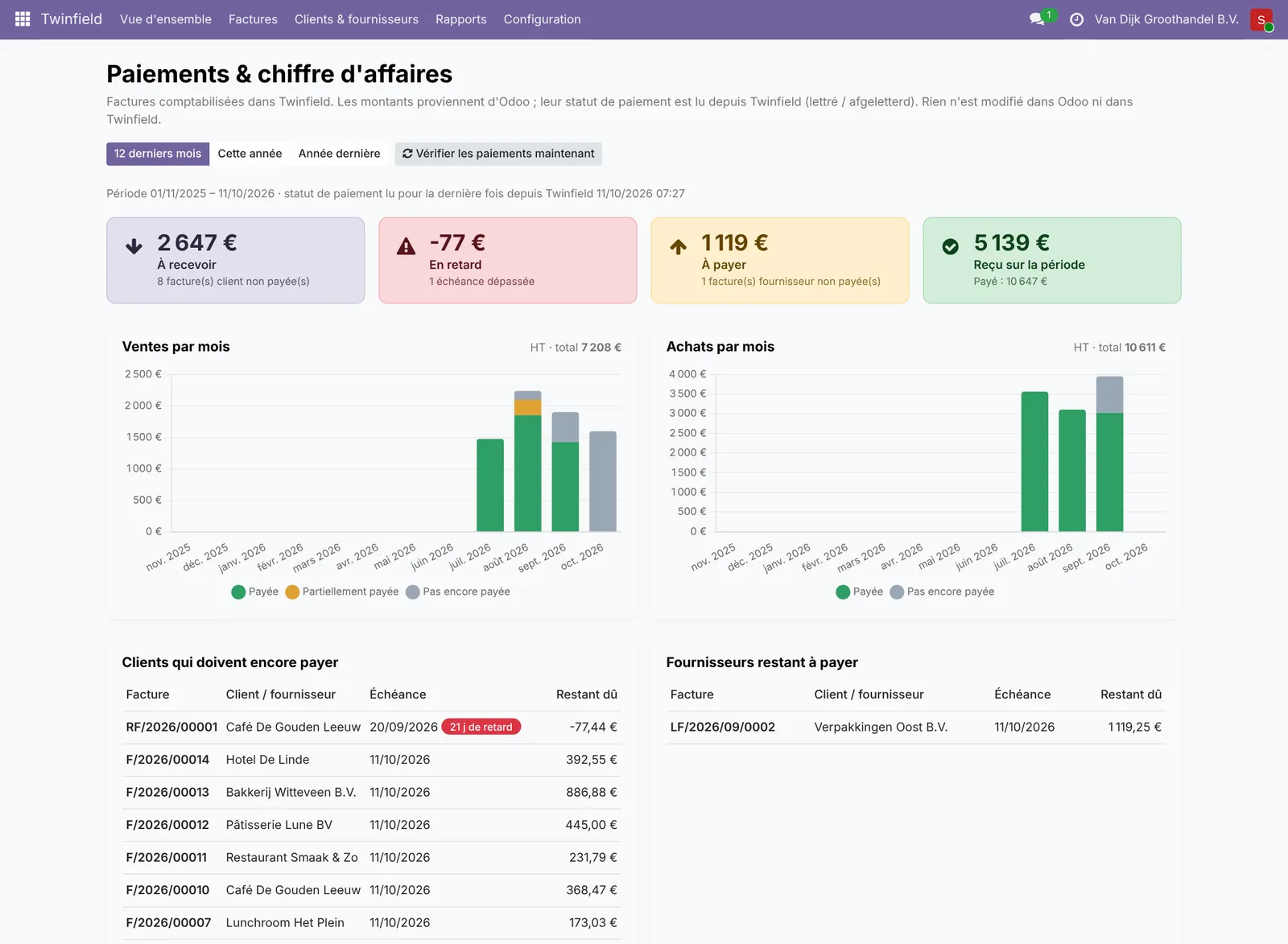
Task: Open supplier invoice LF/2026/09/0002
Action: pos(723,727)
